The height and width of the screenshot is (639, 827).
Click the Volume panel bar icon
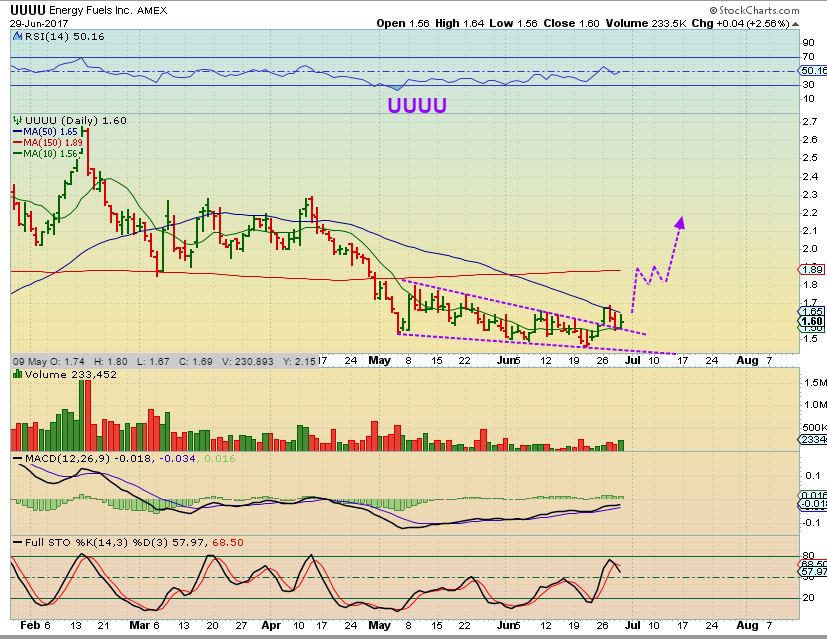pyautogui.click(x=17, y=374)
